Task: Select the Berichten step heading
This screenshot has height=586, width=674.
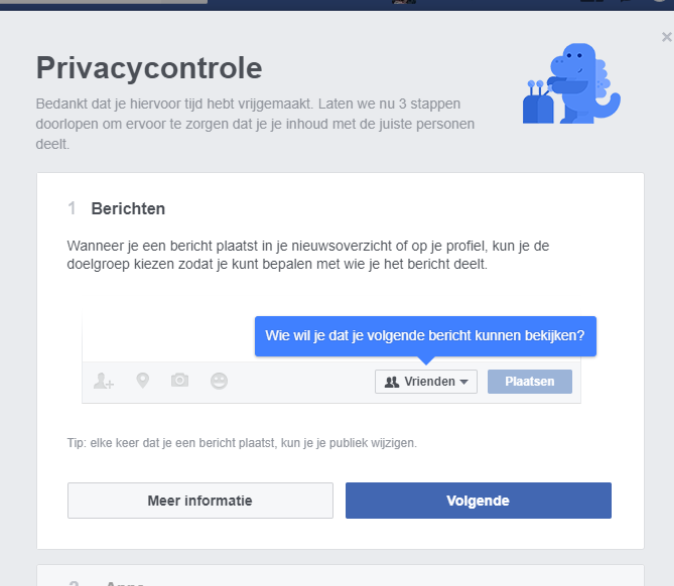Action: coord(128,209)
